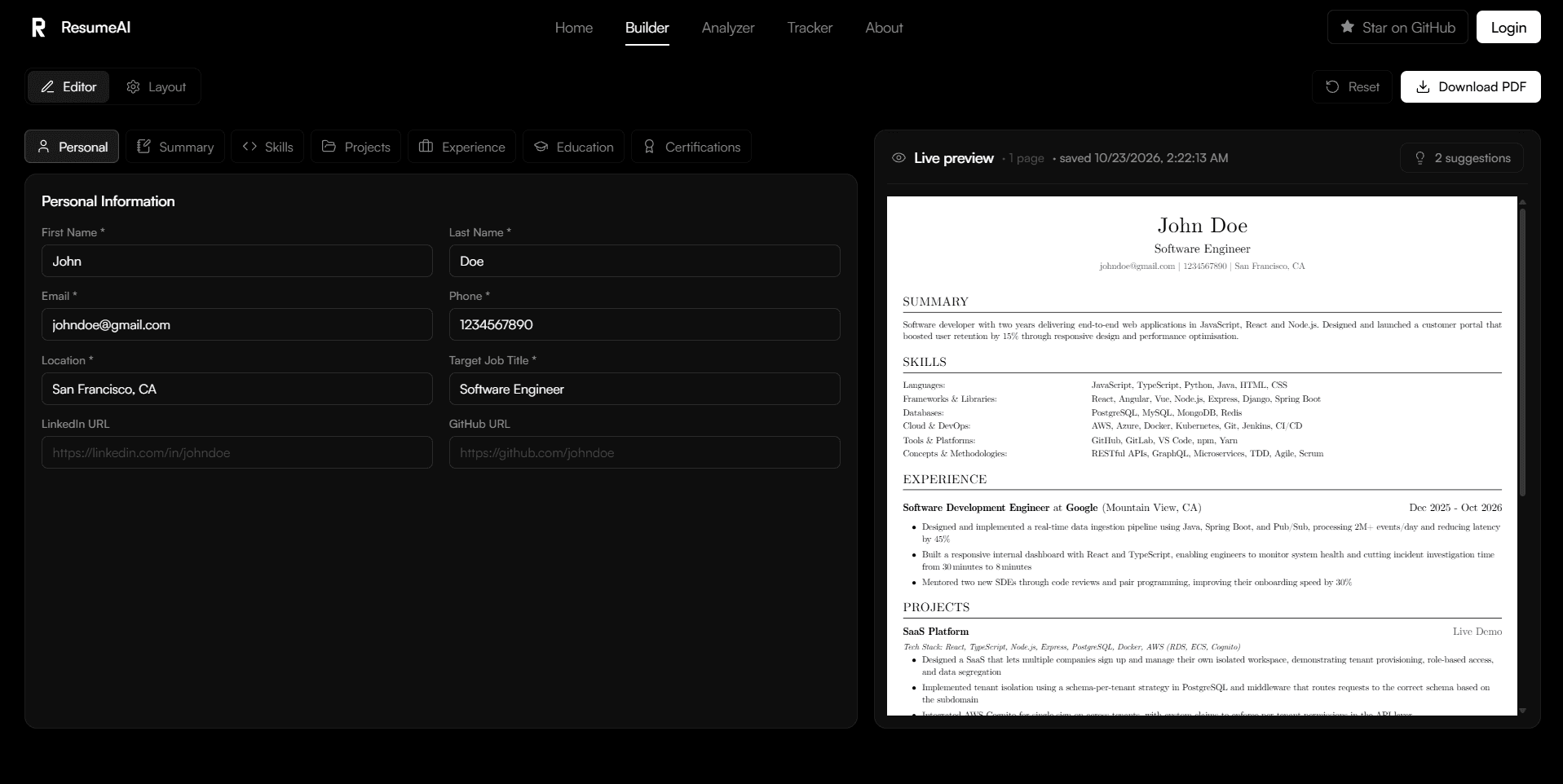
Task: Open the Education tab label
Action: (x=585, y=148)
